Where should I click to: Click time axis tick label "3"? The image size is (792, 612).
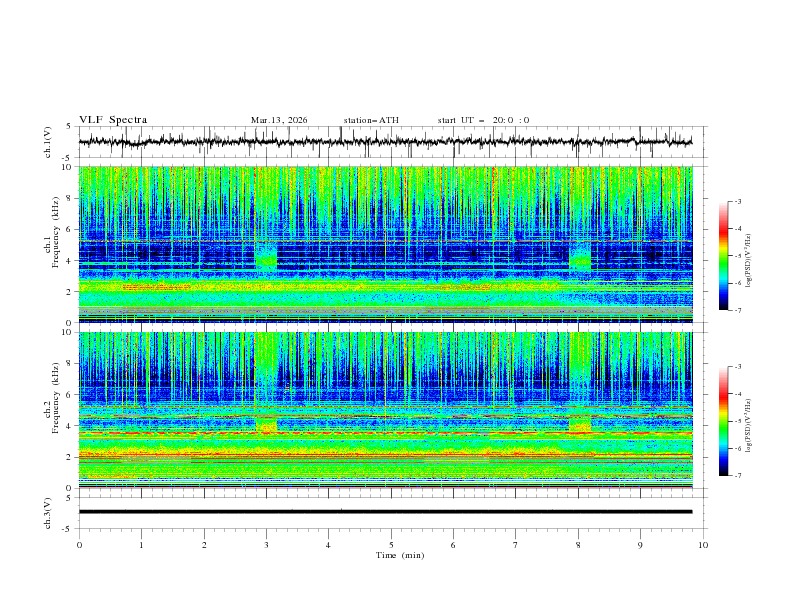pyautogui.click(x=266, y=545)
